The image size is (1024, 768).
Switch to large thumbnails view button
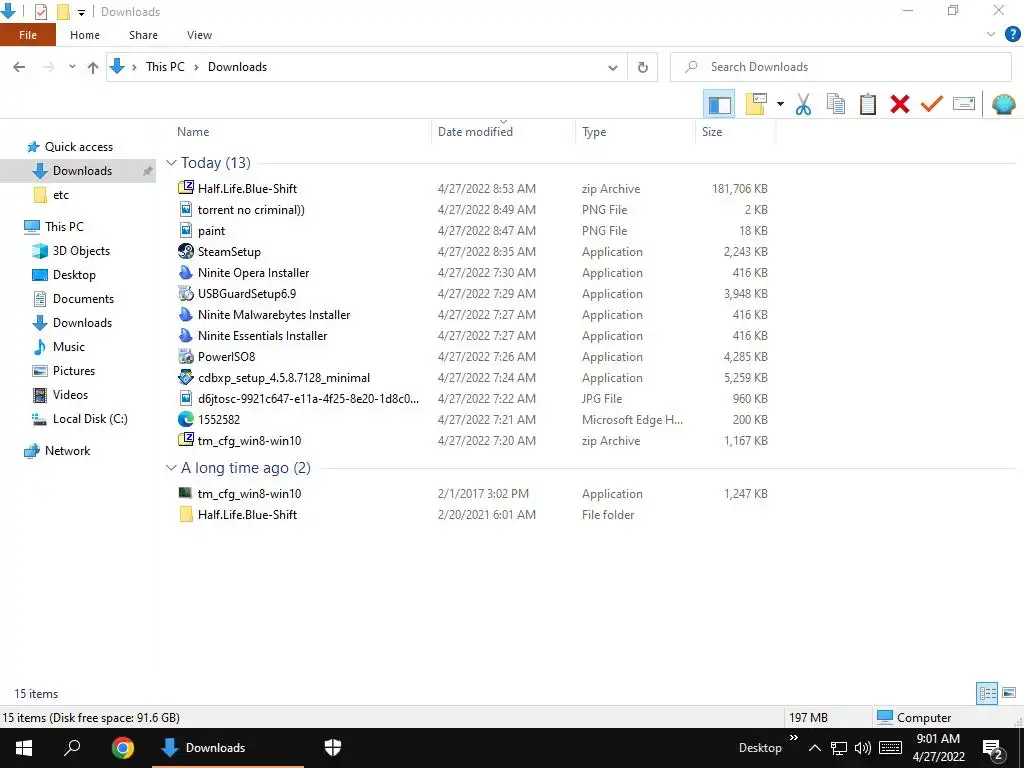pyautogui.click(x=1009, y=693)
